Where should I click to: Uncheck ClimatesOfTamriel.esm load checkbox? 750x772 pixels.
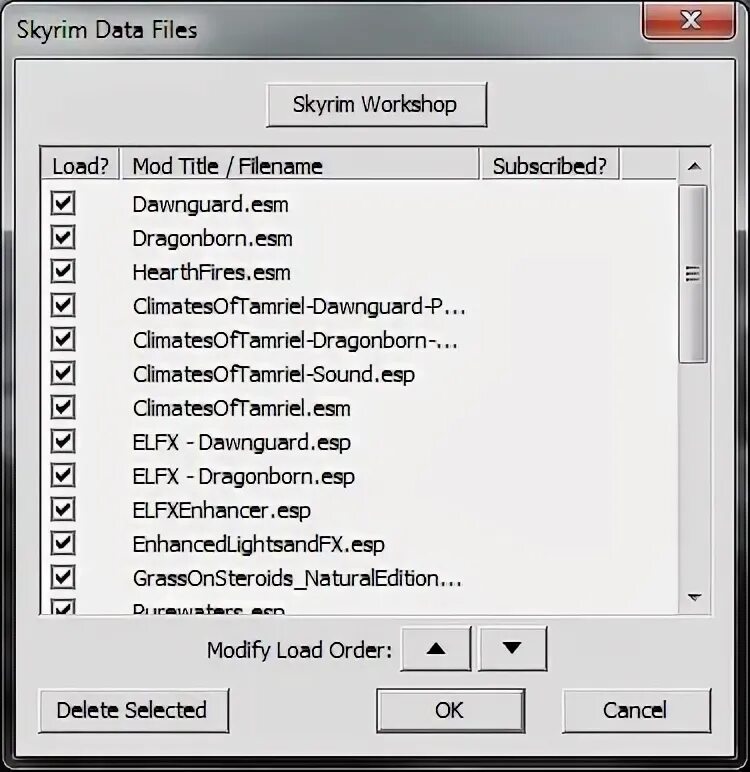63,407
